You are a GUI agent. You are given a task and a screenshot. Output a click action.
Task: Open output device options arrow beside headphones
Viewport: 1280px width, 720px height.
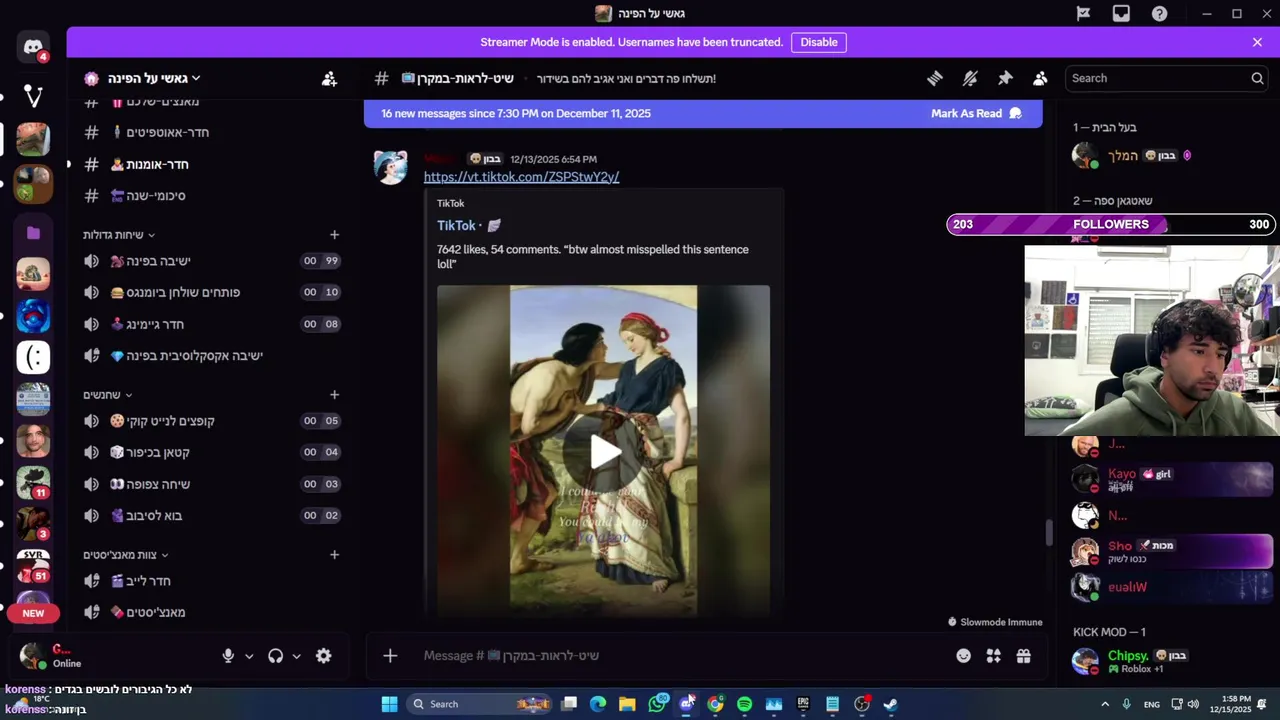pyautogui.click(x=296, y=656)
